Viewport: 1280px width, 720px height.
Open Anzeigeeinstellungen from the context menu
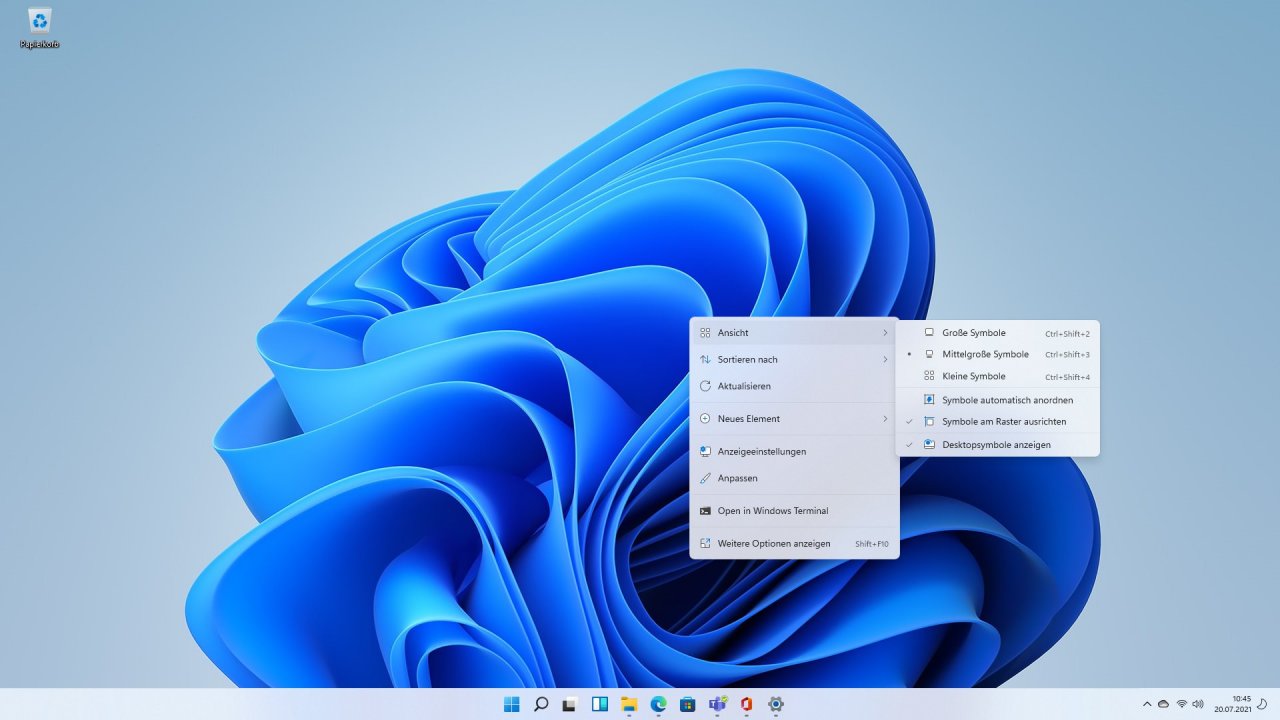coord(795,451)
